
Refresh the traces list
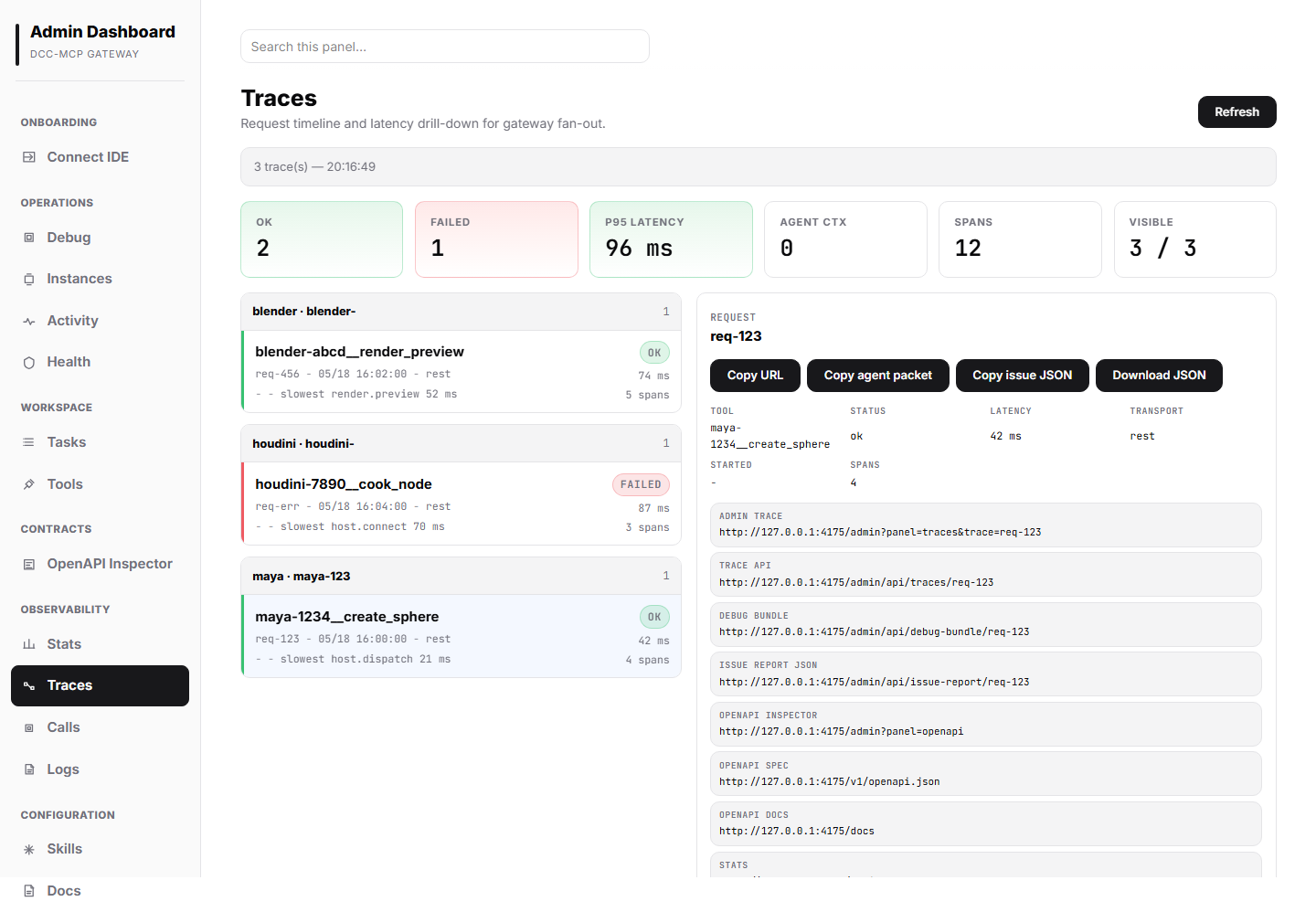(1236, 111)
